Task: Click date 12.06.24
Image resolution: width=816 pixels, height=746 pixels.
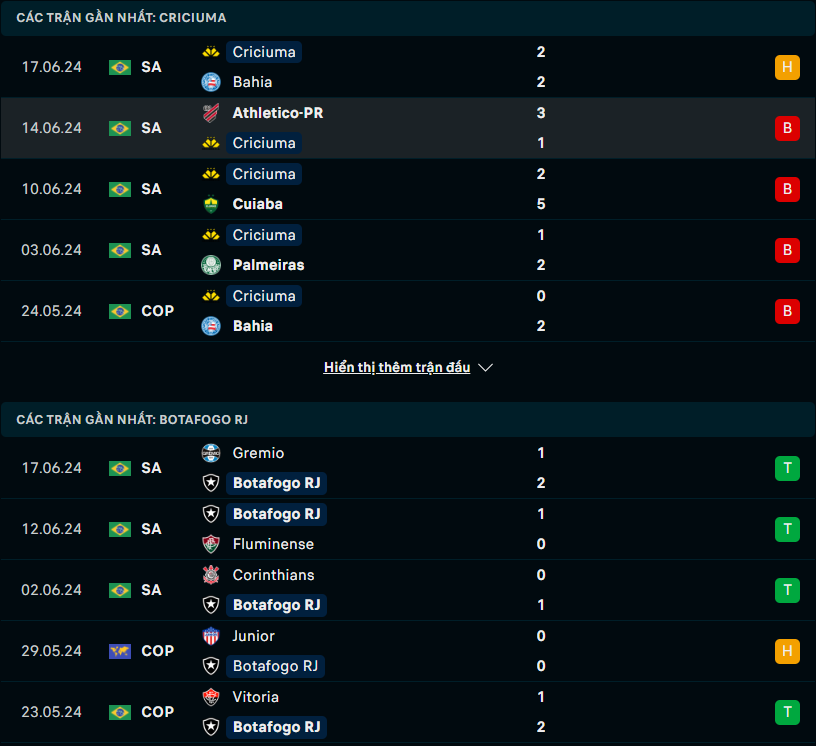Action: coord(52,529)
